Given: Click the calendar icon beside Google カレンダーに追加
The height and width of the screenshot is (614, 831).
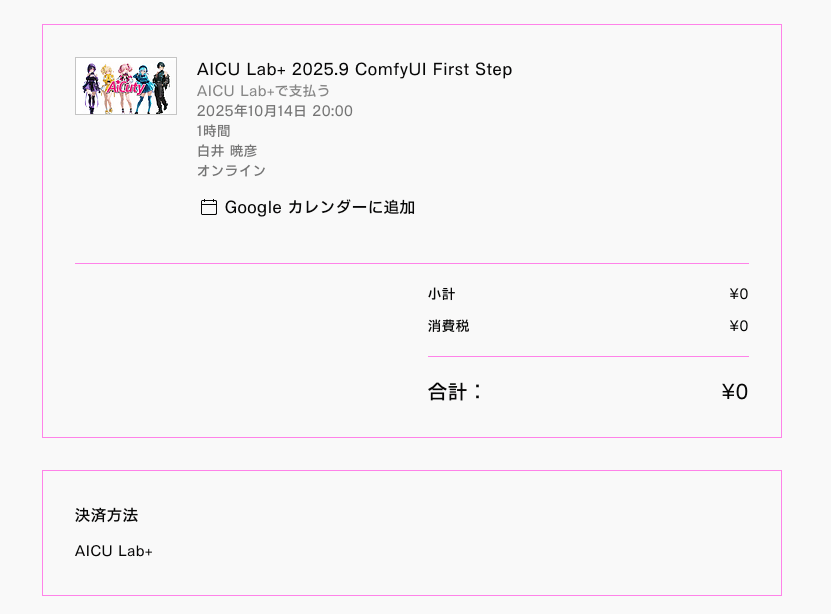Looking at the screenshot, I should 209,208.
